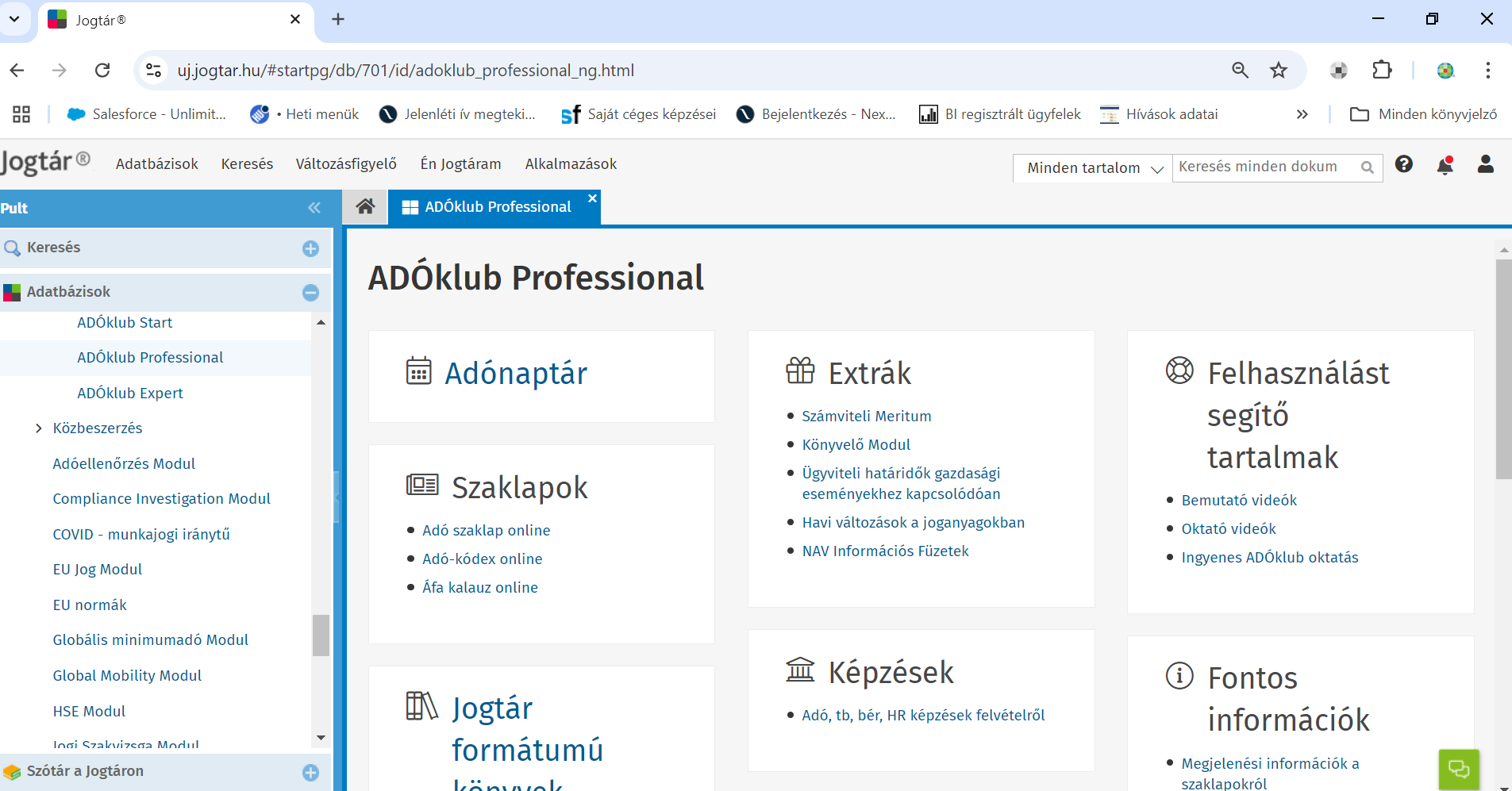The width and height of the screenshot is (1512, 791).
Task: Bookmark this page with star icon
Action: (1278, 71)
